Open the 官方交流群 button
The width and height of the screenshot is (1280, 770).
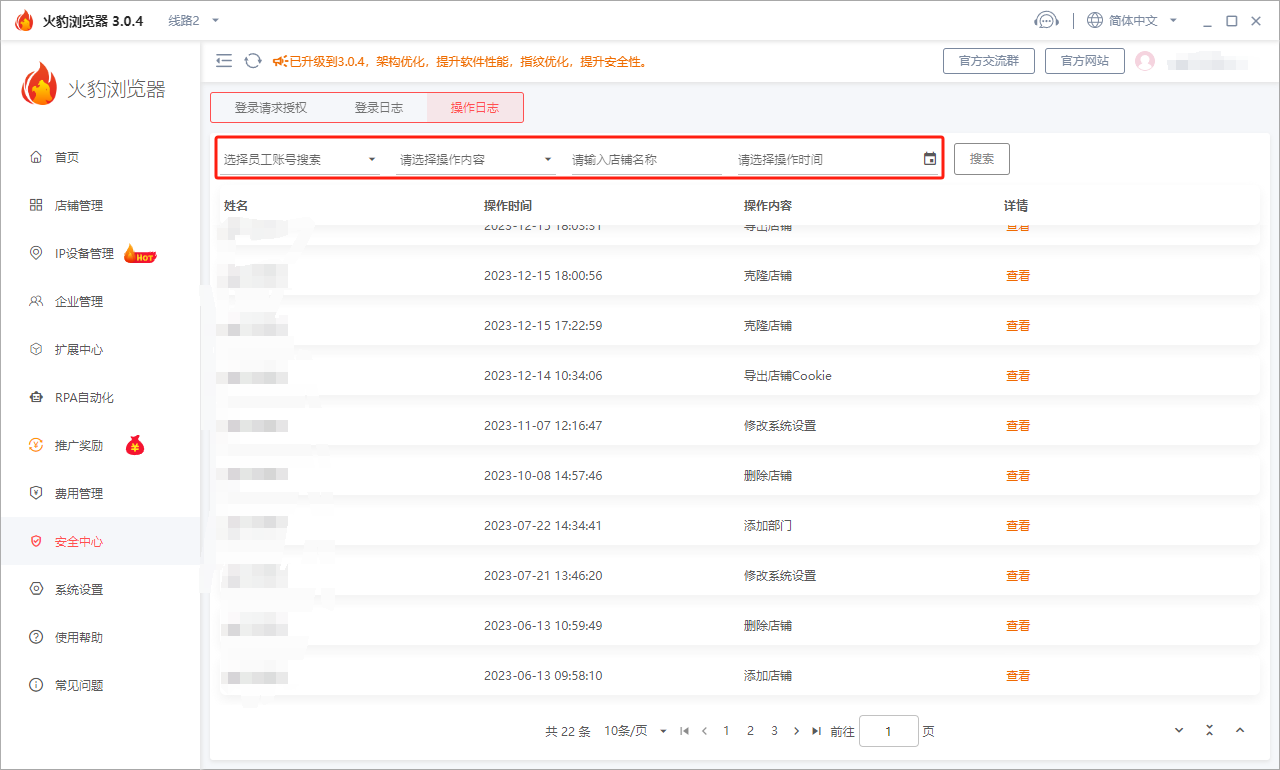[988, 61]
